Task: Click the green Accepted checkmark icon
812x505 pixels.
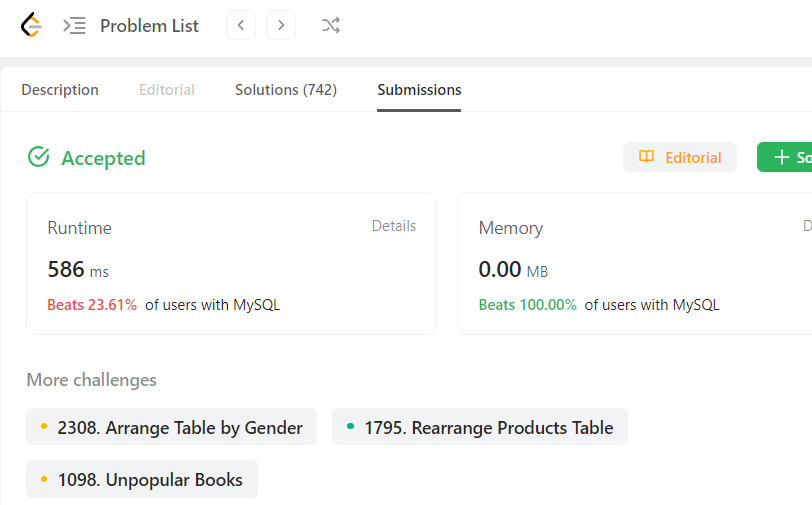Action: (38, 157)
